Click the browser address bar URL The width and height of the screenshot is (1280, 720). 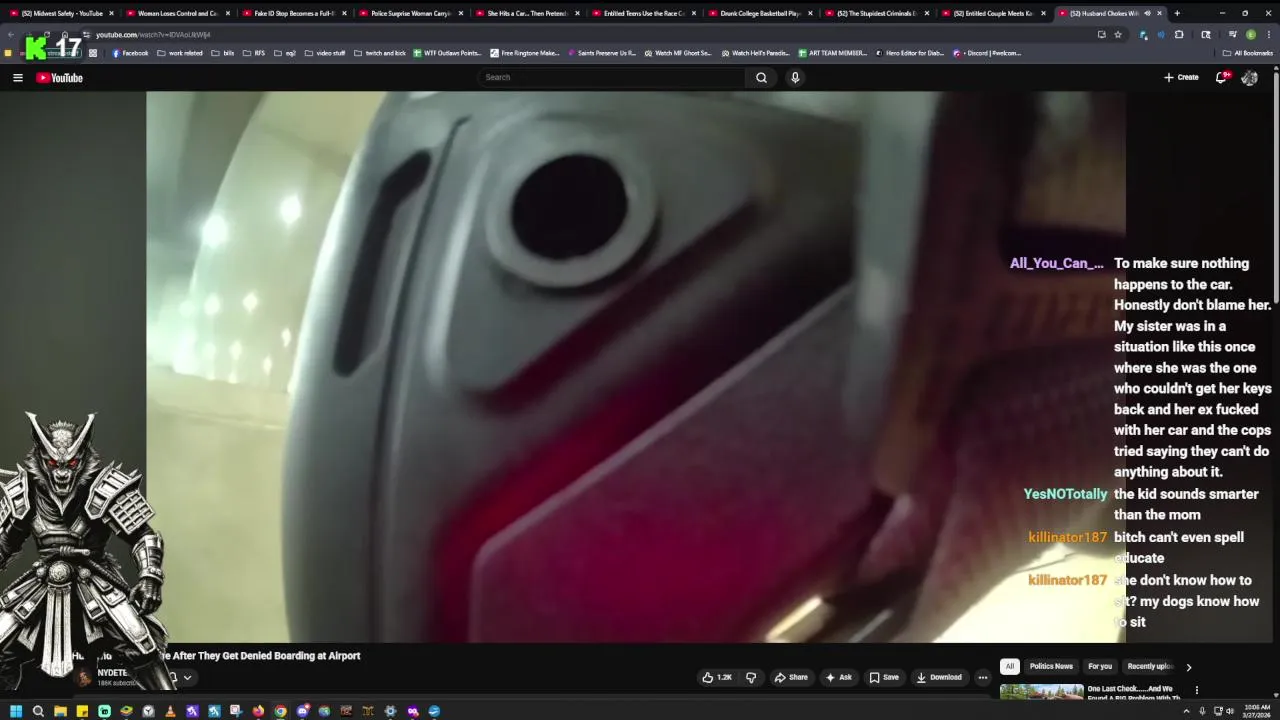pyautogui.click(x=153, y=35)
